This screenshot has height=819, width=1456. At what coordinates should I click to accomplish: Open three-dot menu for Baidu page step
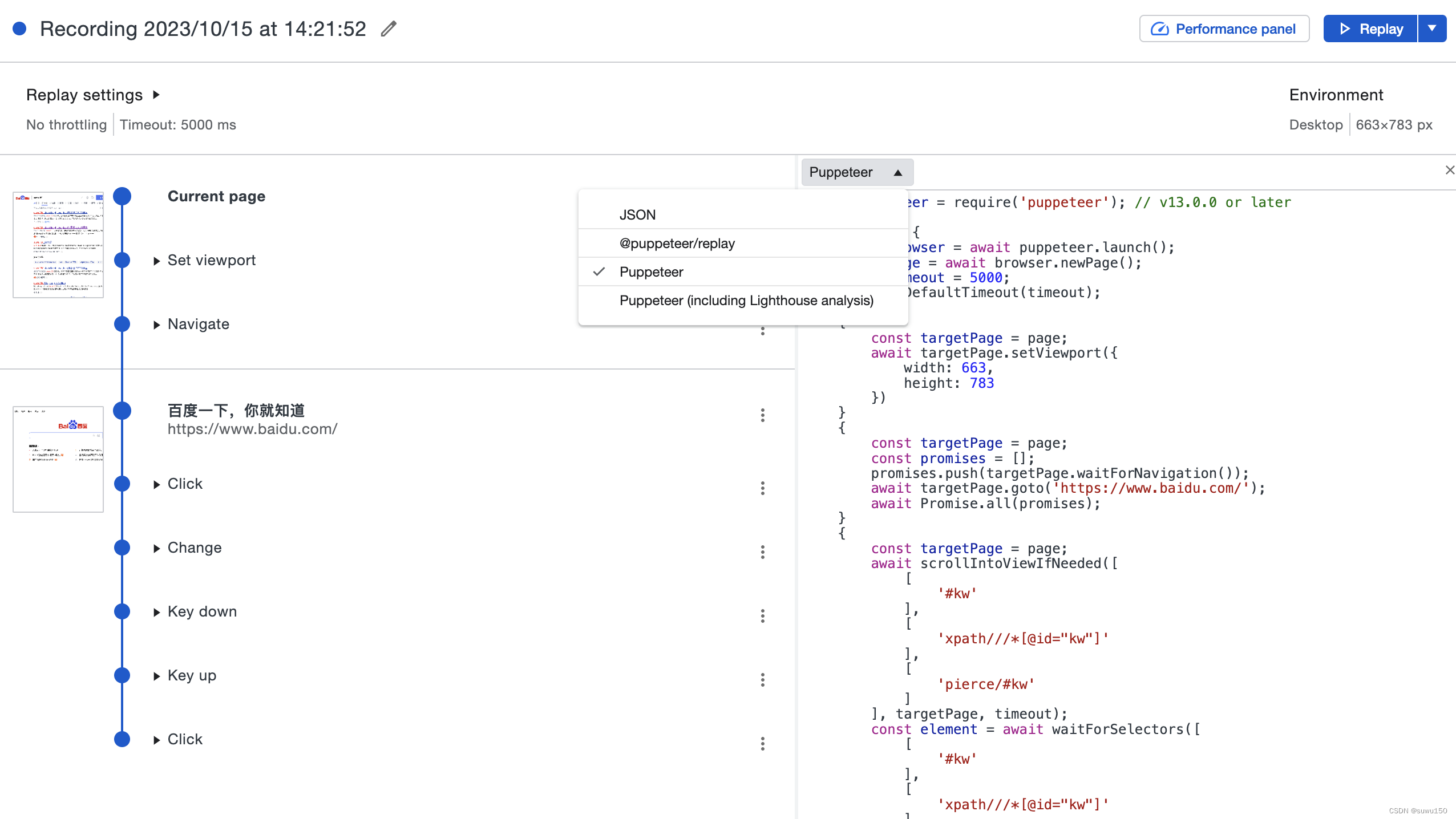[x=762, y=415]
